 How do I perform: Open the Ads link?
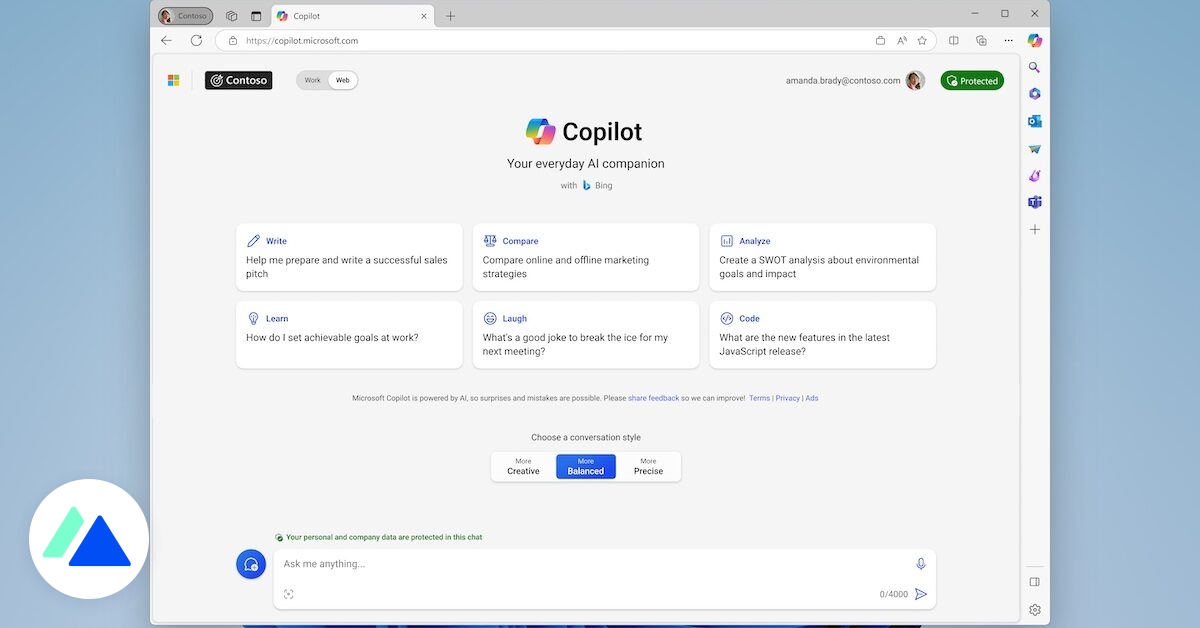(812, 398)
